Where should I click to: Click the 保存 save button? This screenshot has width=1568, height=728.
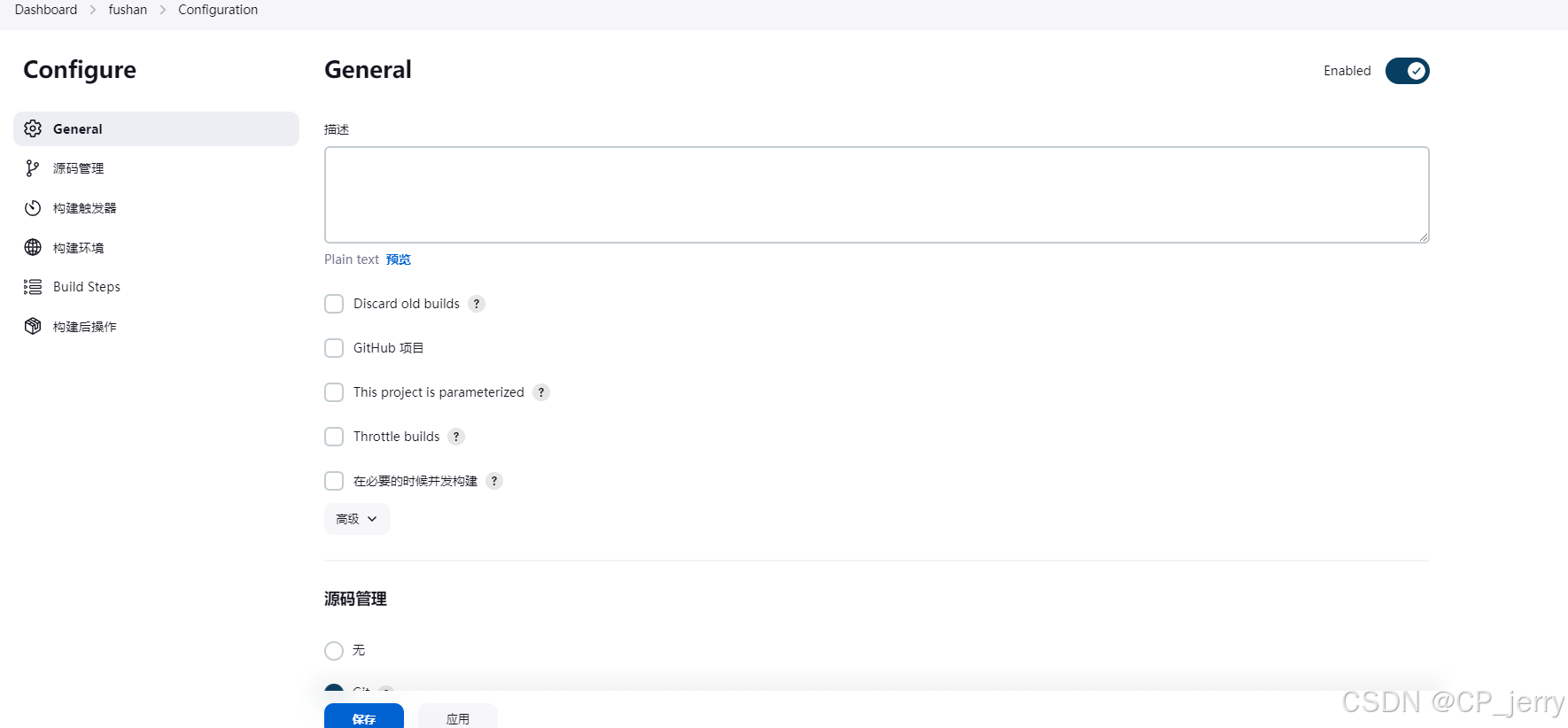coord(364,717)
